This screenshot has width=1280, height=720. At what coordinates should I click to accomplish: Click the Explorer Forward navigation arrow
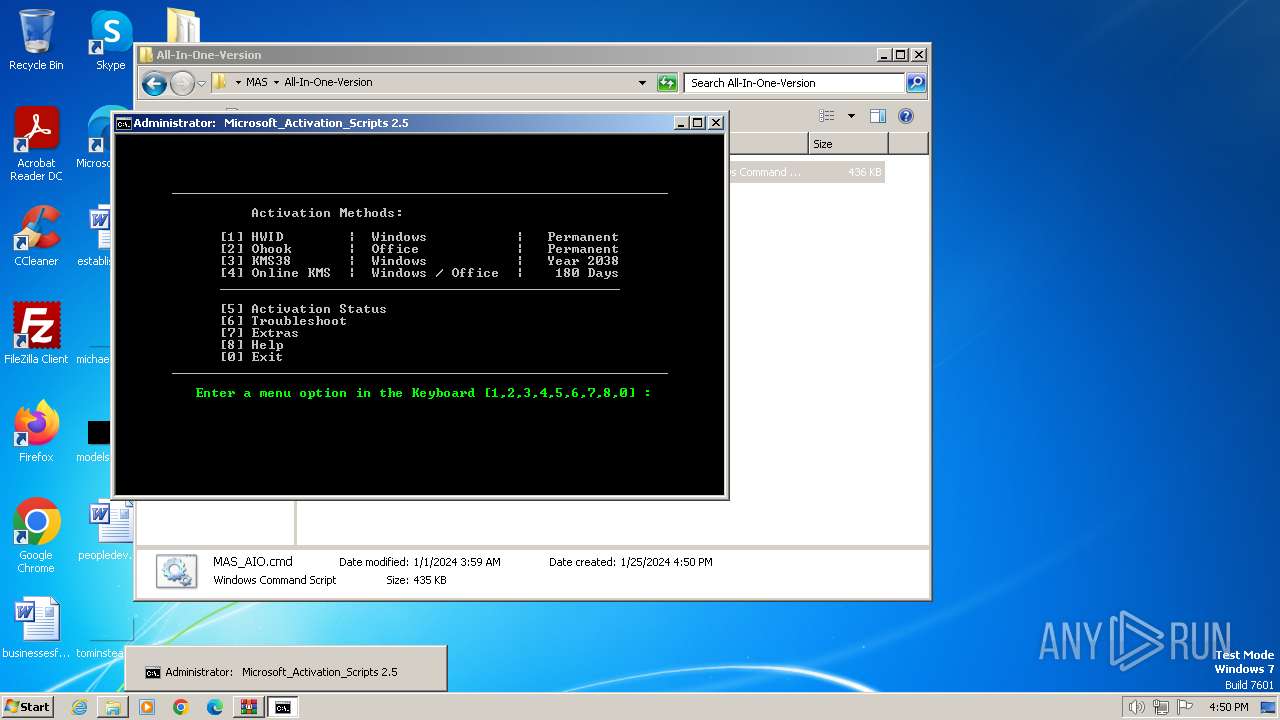click(182, 83)
